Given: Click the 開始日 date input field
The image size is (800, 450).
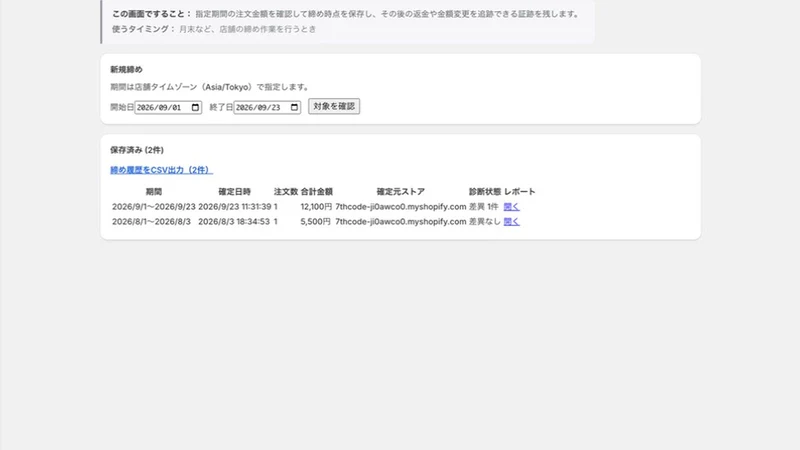Looking at the screenshot, I should coord(168,107).
